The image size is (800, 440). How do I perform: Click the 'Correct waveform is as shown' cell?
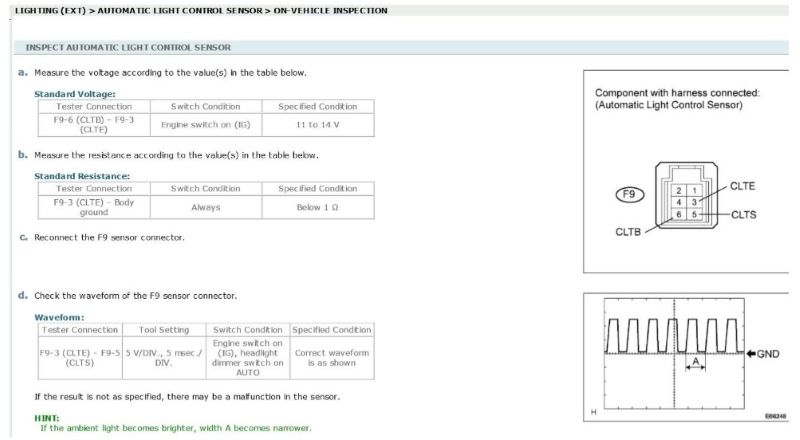(331, 359)
